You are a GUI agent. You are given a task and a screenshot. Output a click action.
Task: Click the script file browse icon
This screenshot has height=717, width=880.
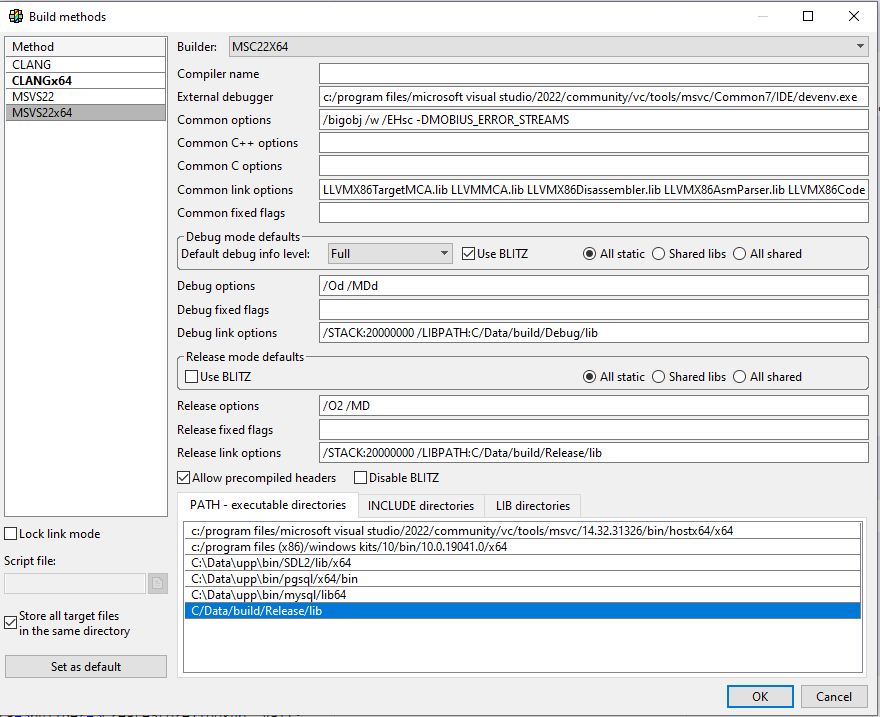tap(157, 583)
